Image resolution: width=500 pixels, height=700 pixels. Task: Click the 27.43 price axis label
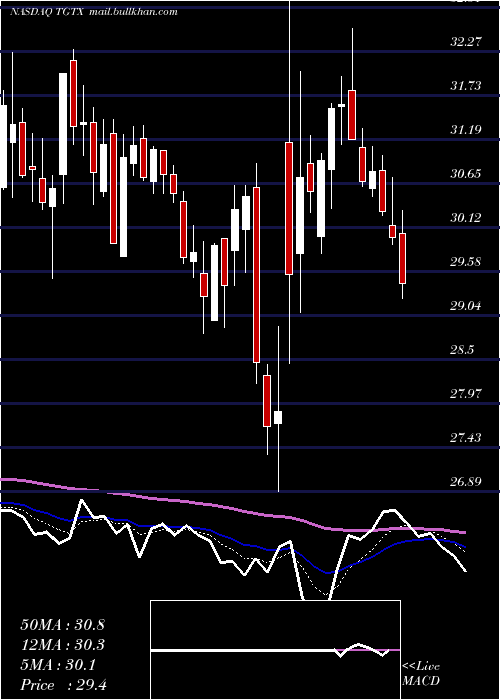[x=466, y=438]
